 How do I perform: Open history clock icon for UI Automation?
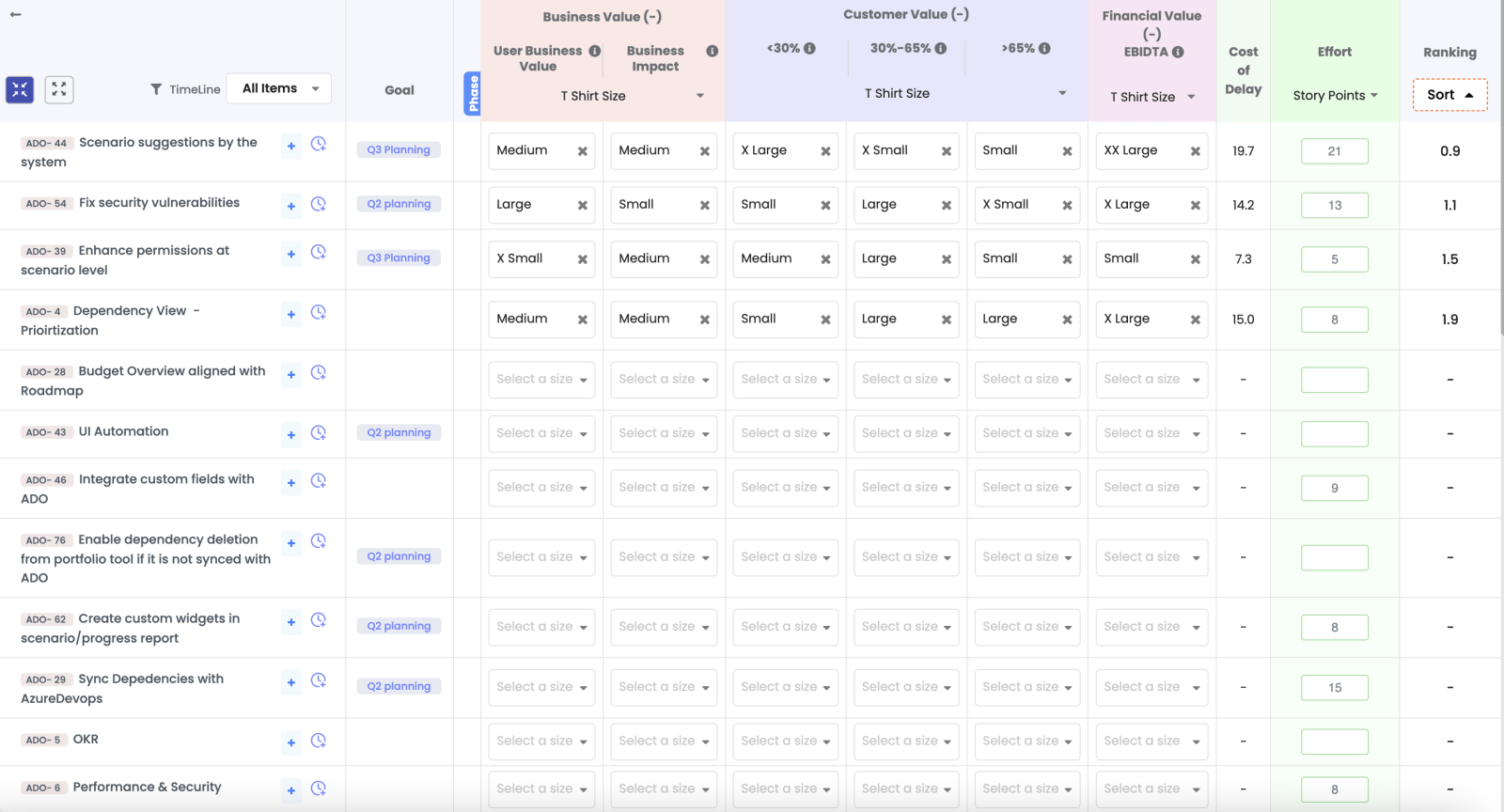pyautogui.click(x=319, y=433)
